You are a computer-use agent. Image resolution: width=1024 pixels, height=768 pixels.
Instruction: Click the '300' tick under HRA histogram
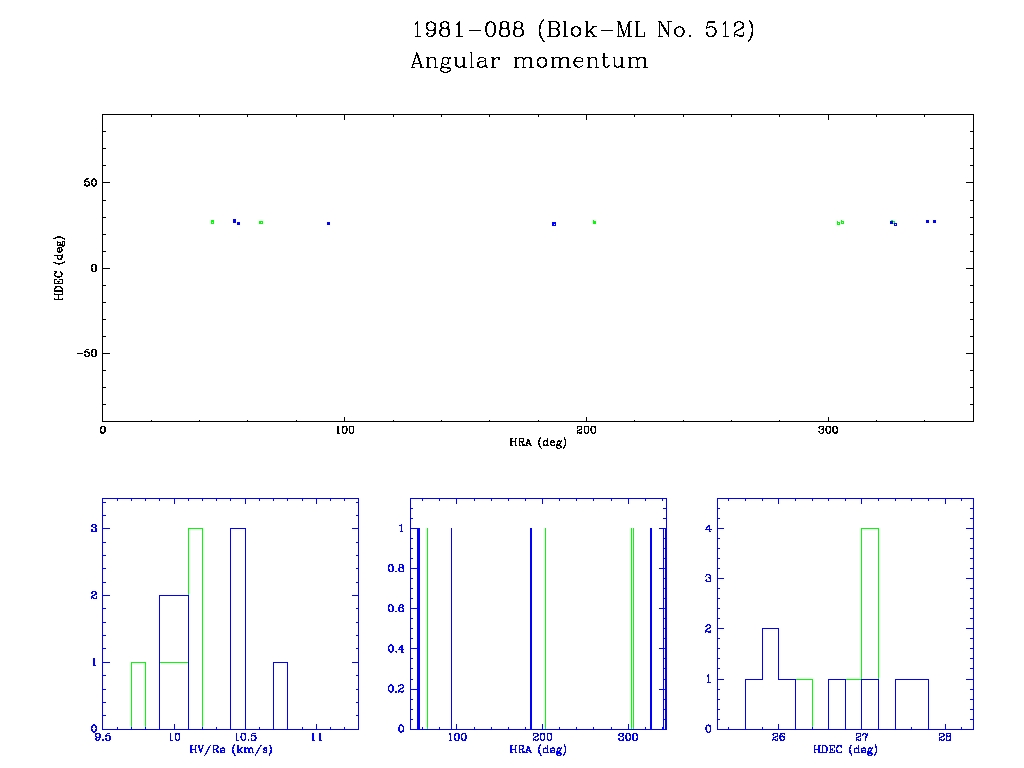click(628, 737)
